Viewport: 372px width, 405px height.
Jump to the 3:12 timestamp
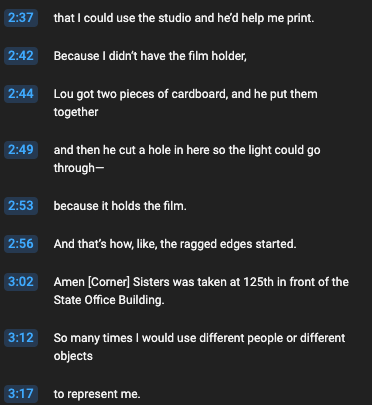pyautogui.click(x=21, y=338)
